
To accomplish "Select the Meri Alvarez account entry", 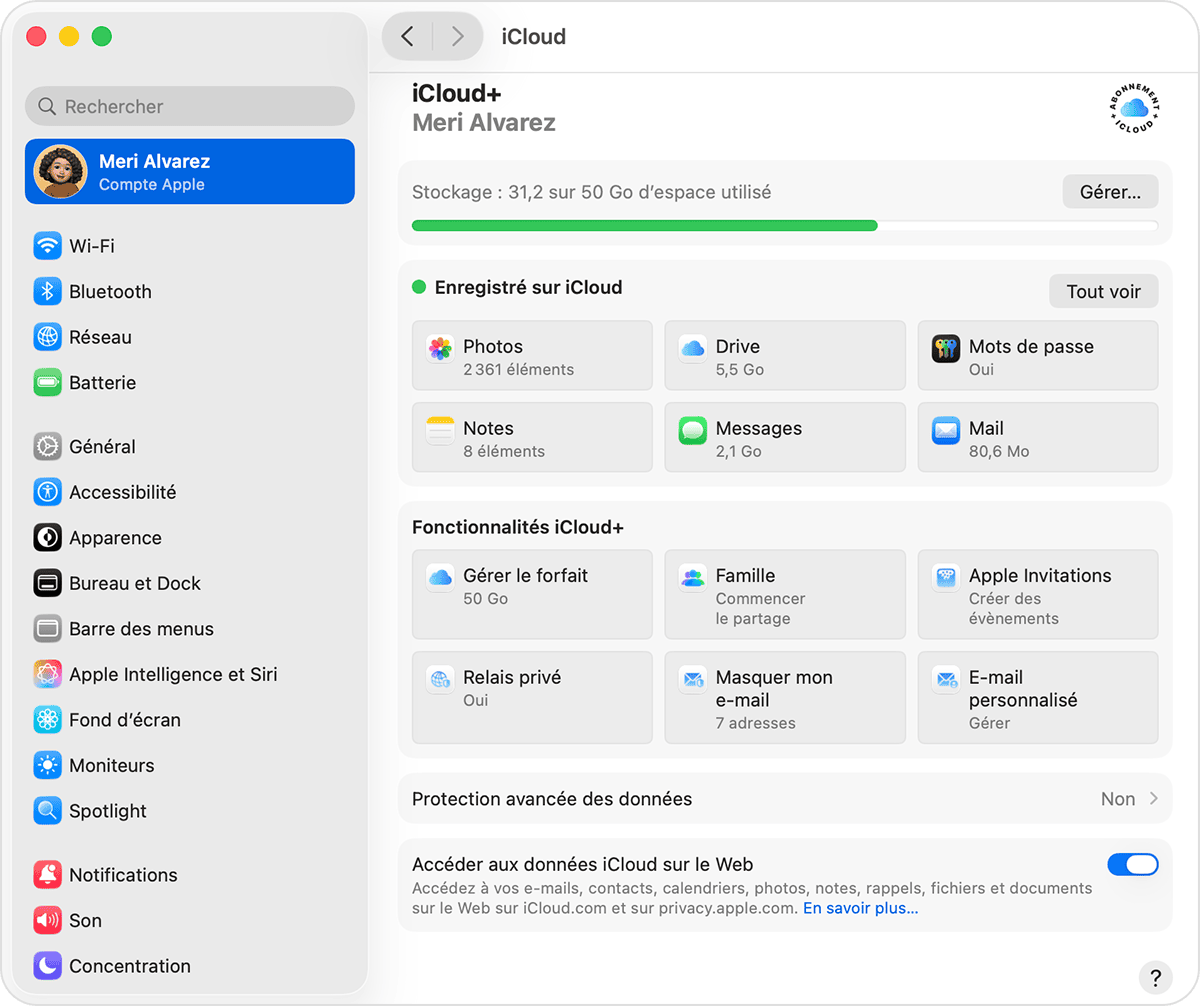I will pyautogui.click(x=189, y=171).
